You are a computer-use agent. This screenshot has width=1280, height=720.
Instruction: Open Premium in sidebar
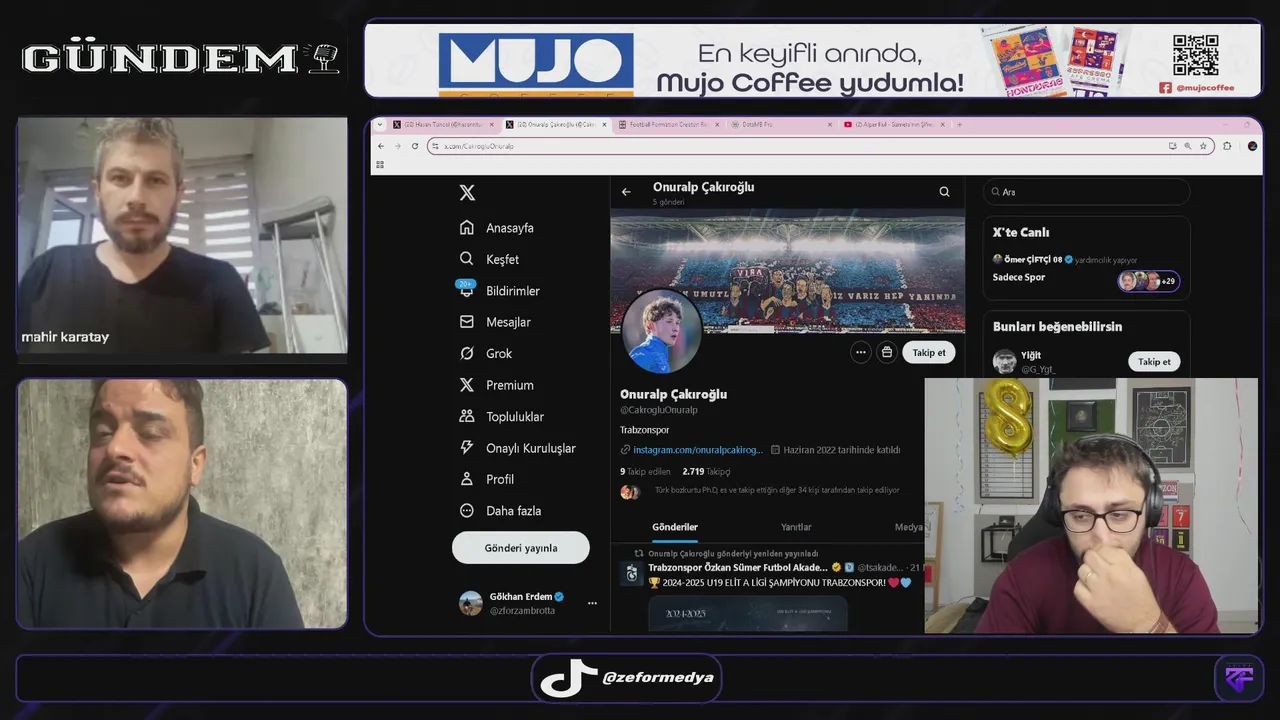point(496,385)
